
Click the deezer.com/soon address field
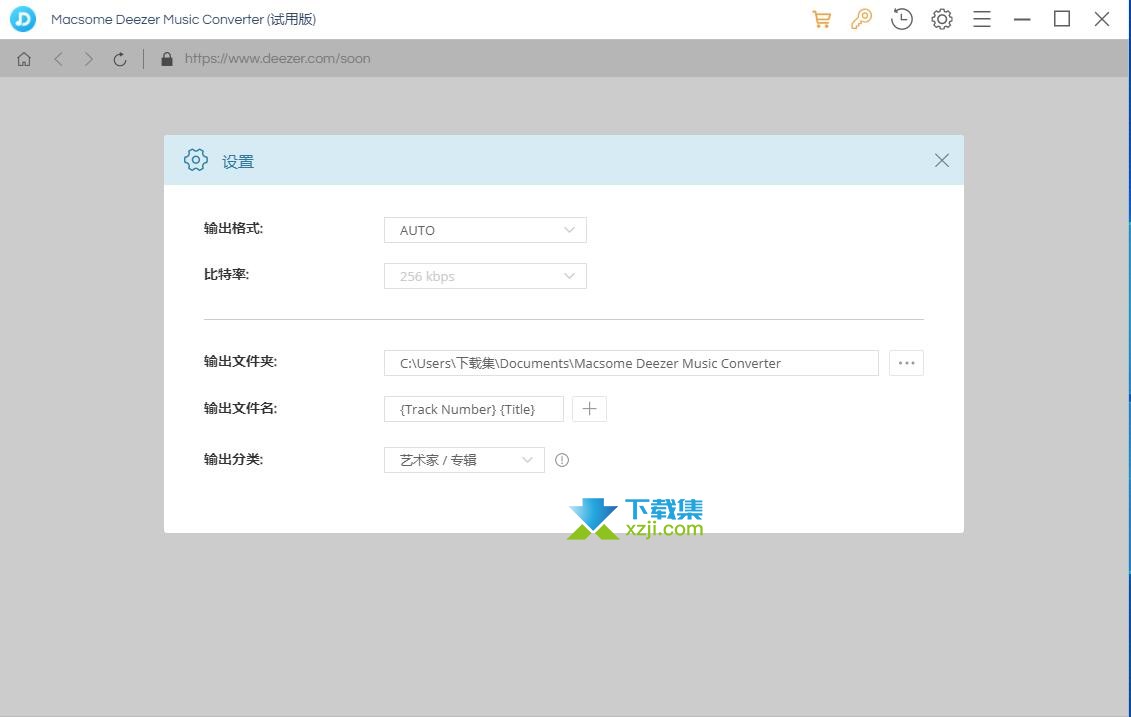pyautogui.click(x=277, y=59)
